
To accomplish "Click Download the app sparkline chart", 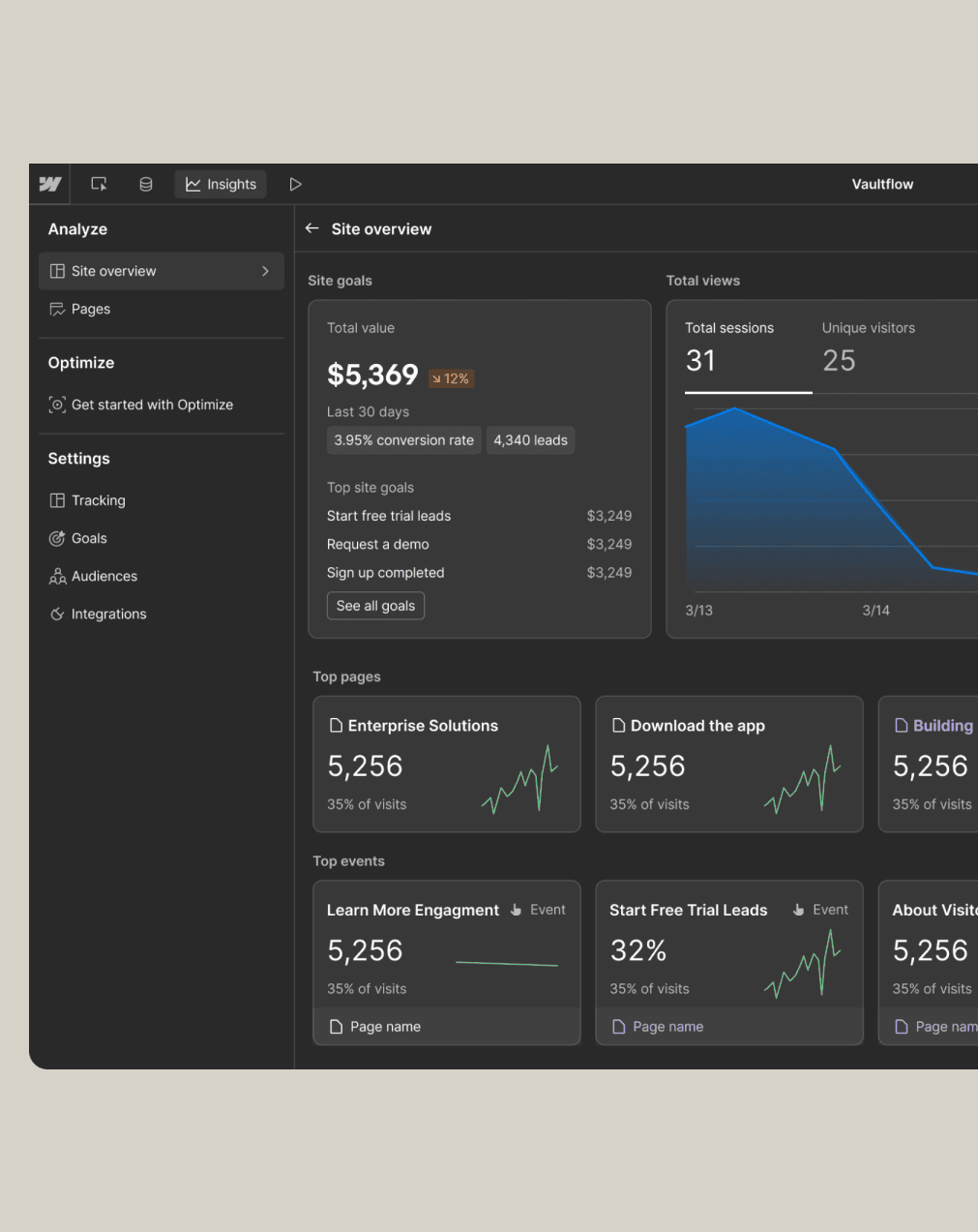I will (x=802, y=779).
